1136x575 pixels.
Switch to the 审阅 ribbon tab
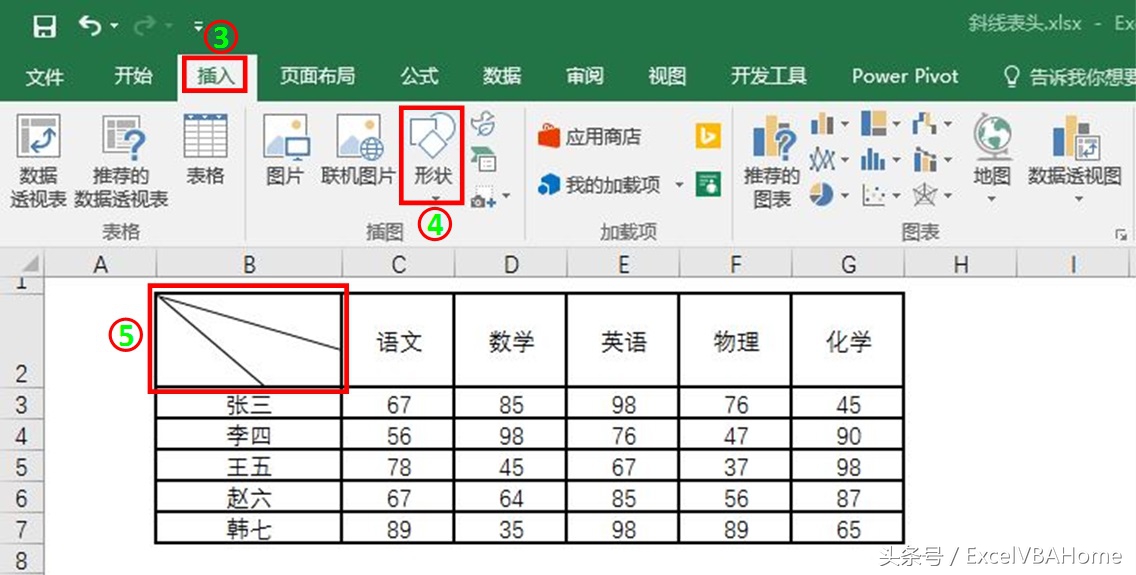coord(585,75)
